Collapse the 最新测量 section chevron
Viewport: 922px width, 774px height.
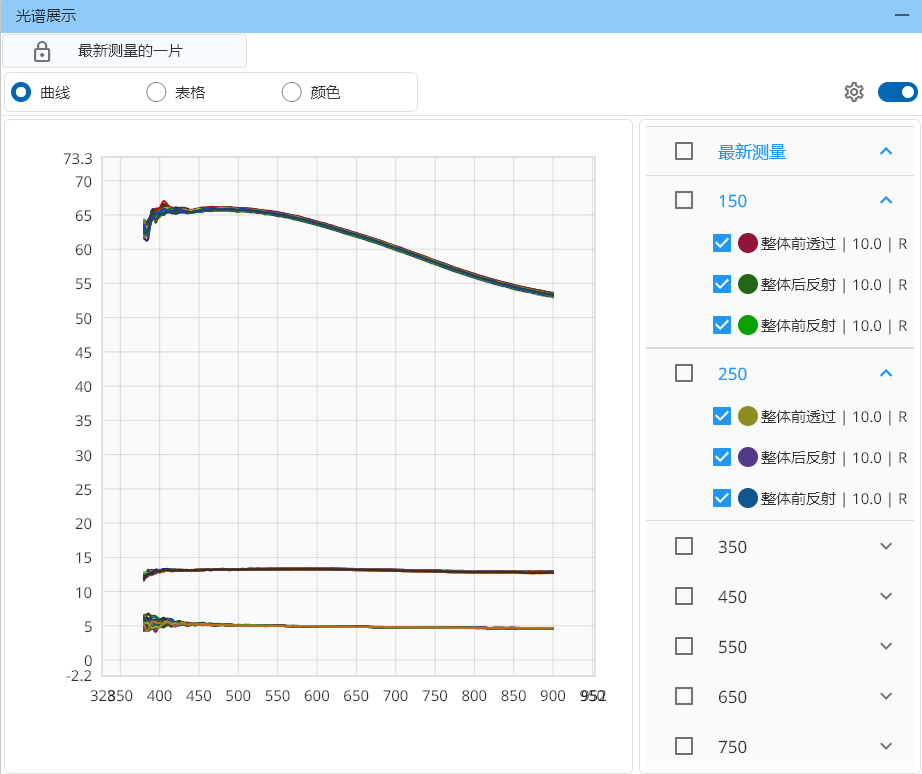coord(885,151)
